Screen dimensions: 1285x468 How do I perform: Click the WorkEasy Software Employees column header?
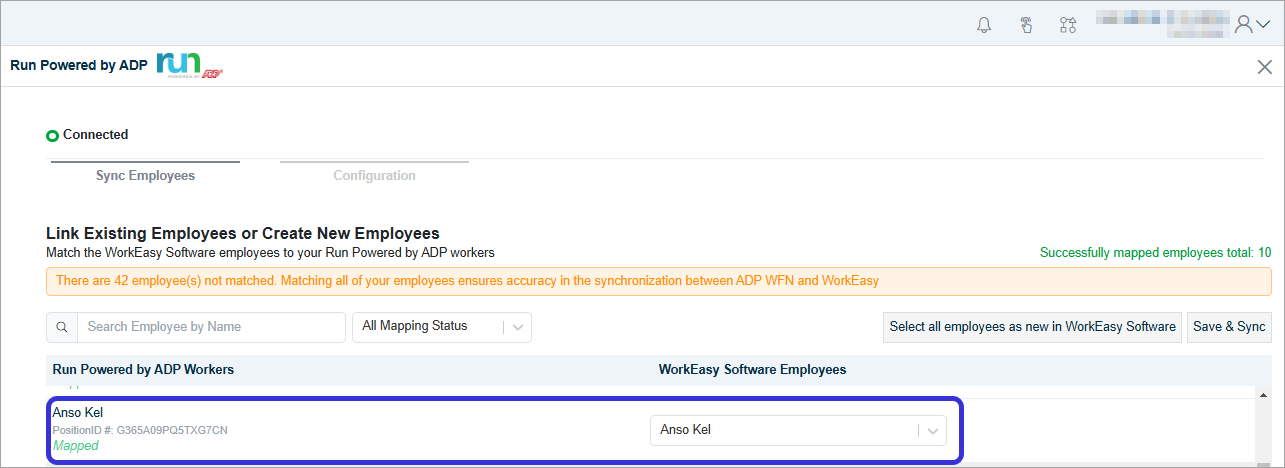752,370
